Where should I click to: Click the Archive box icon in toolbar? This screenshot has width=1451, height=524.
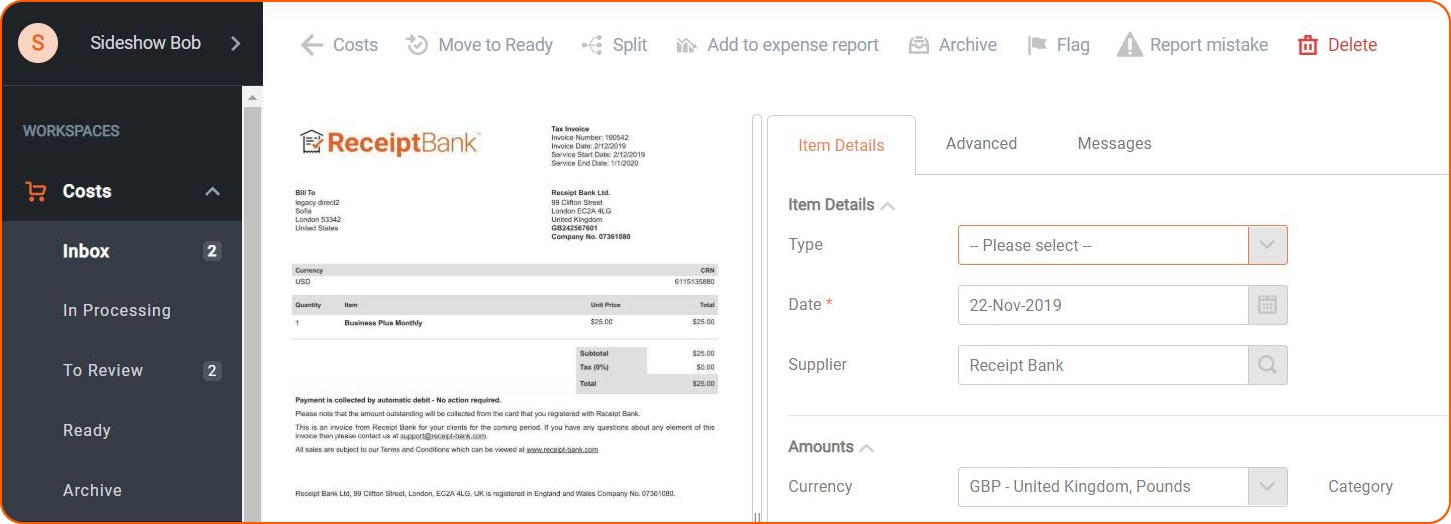(918, 45)
